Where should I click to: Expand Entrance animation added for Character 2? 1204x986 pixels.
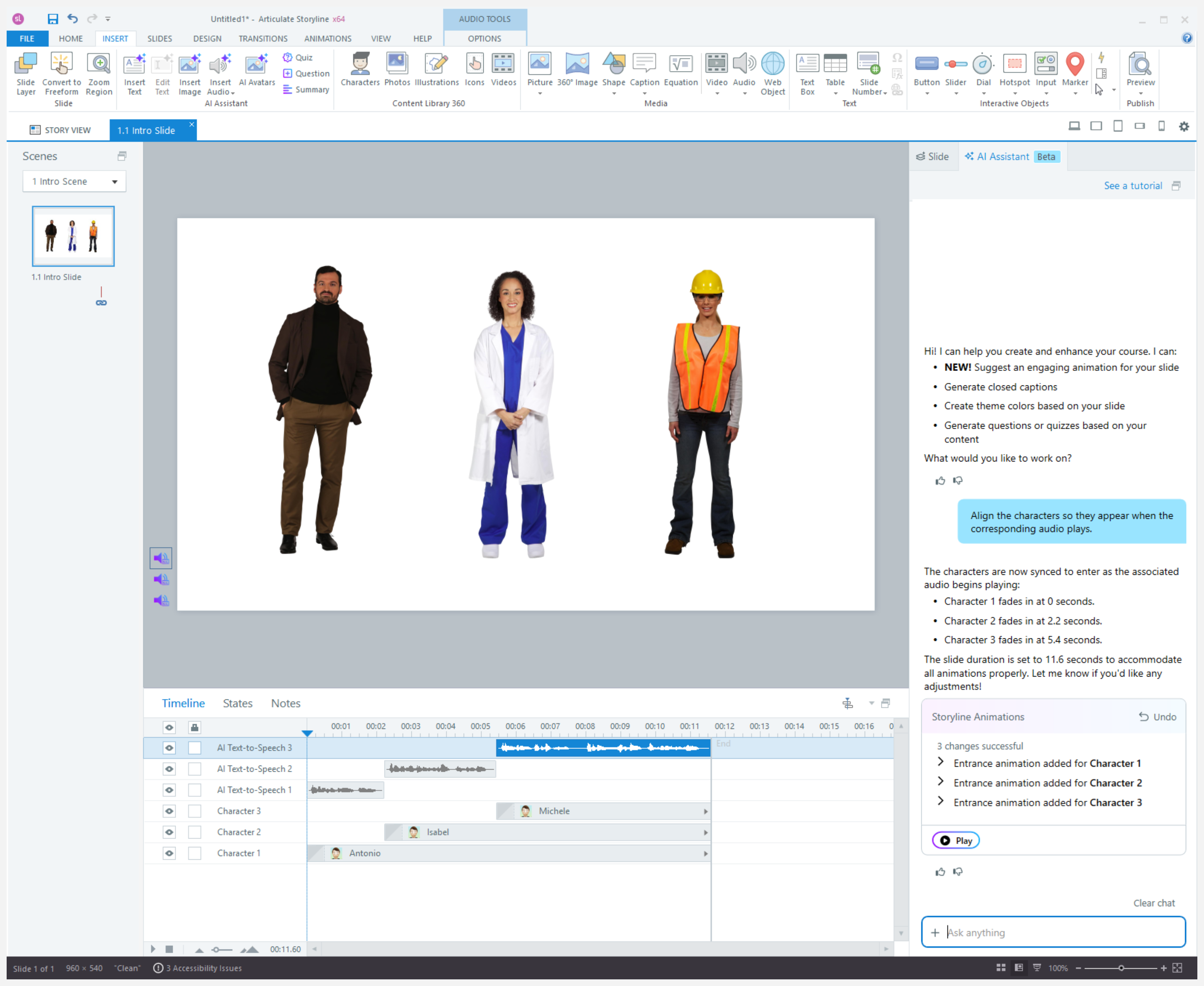941,782
